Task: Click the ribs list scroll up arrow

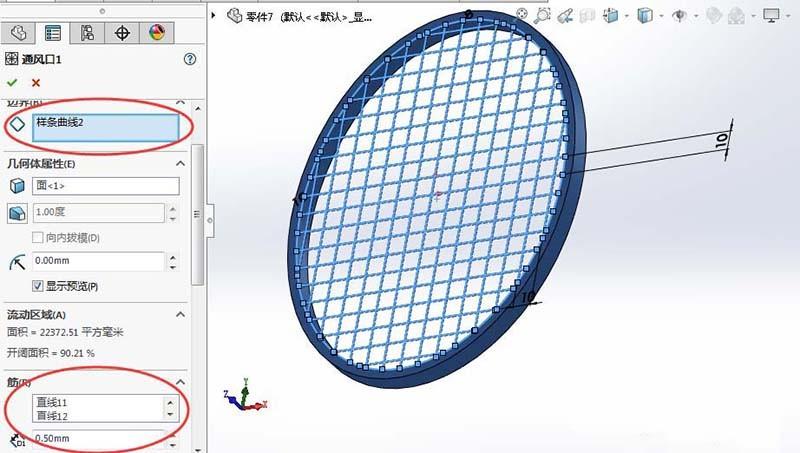Action: [x=170, y=402]
